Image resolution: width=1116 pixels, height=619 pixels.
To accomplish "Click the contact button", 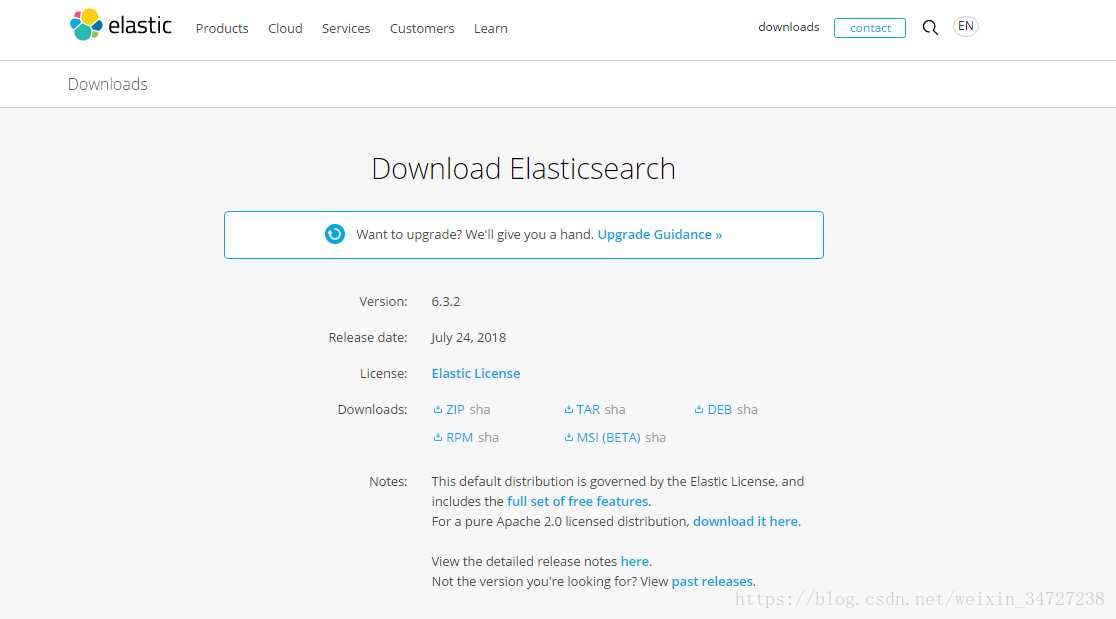I will (870, 28).
